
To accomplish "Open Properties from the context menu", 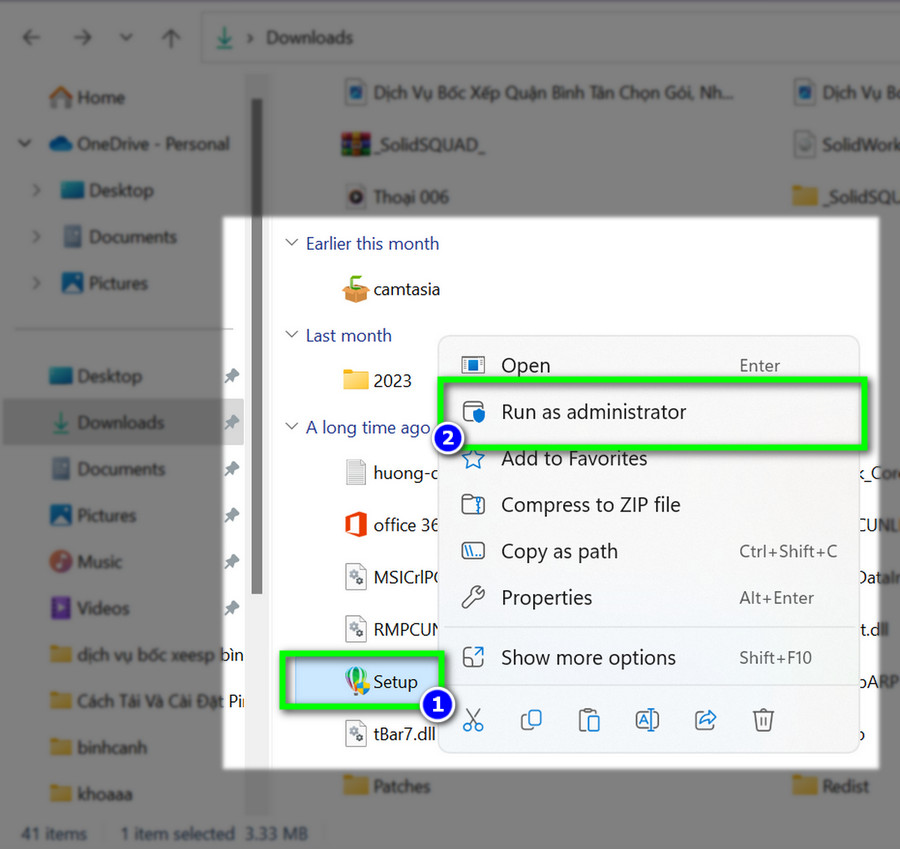I will click(x=546, y=598).
